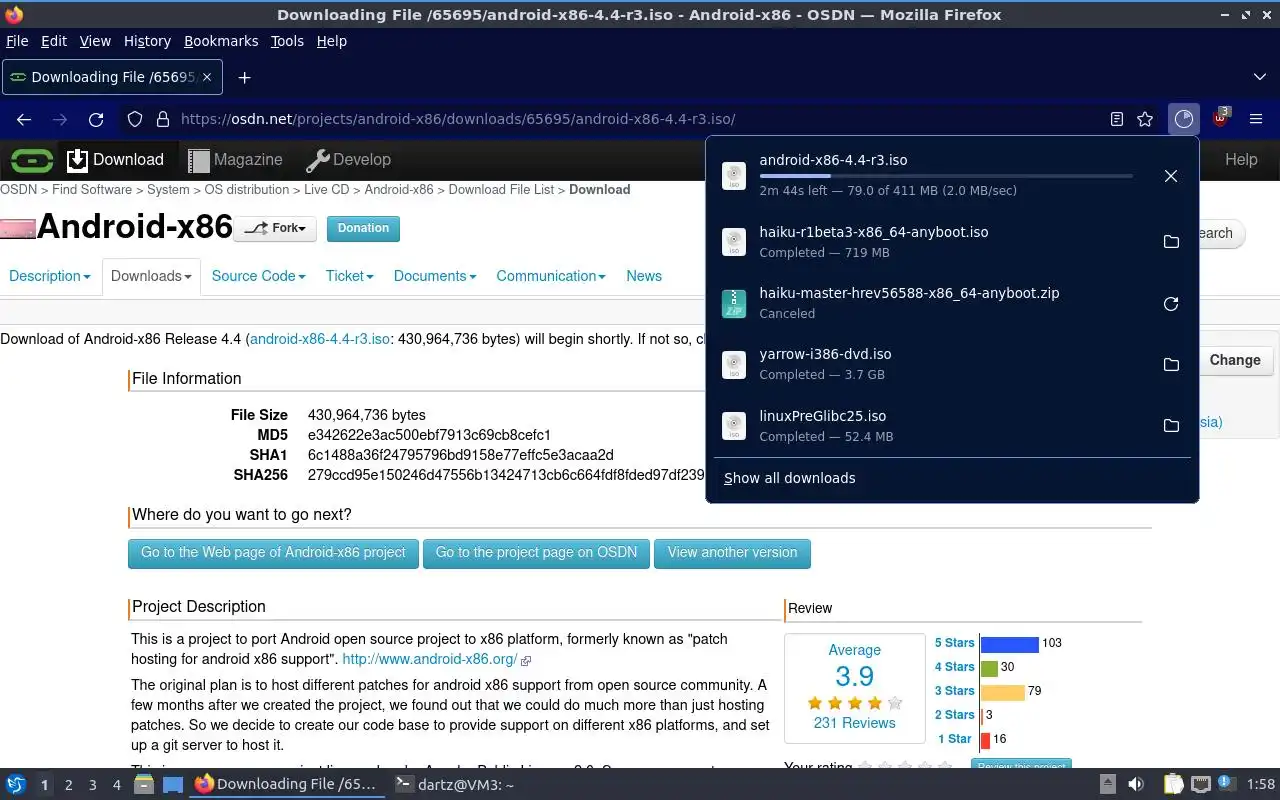The image size is (1280, 800).
Task: Open the system volume speaker icon
Action: [x=1136, y=785]
